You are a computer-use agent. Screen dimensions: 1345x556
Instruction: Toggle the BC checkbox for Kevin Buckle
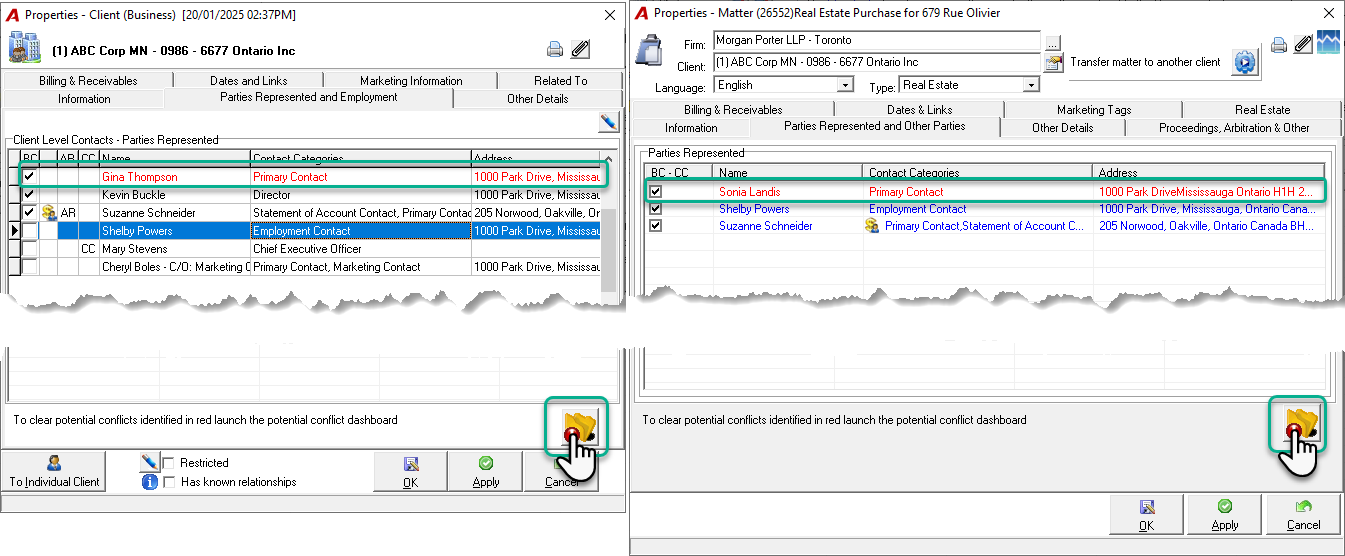tap(29, 195)
